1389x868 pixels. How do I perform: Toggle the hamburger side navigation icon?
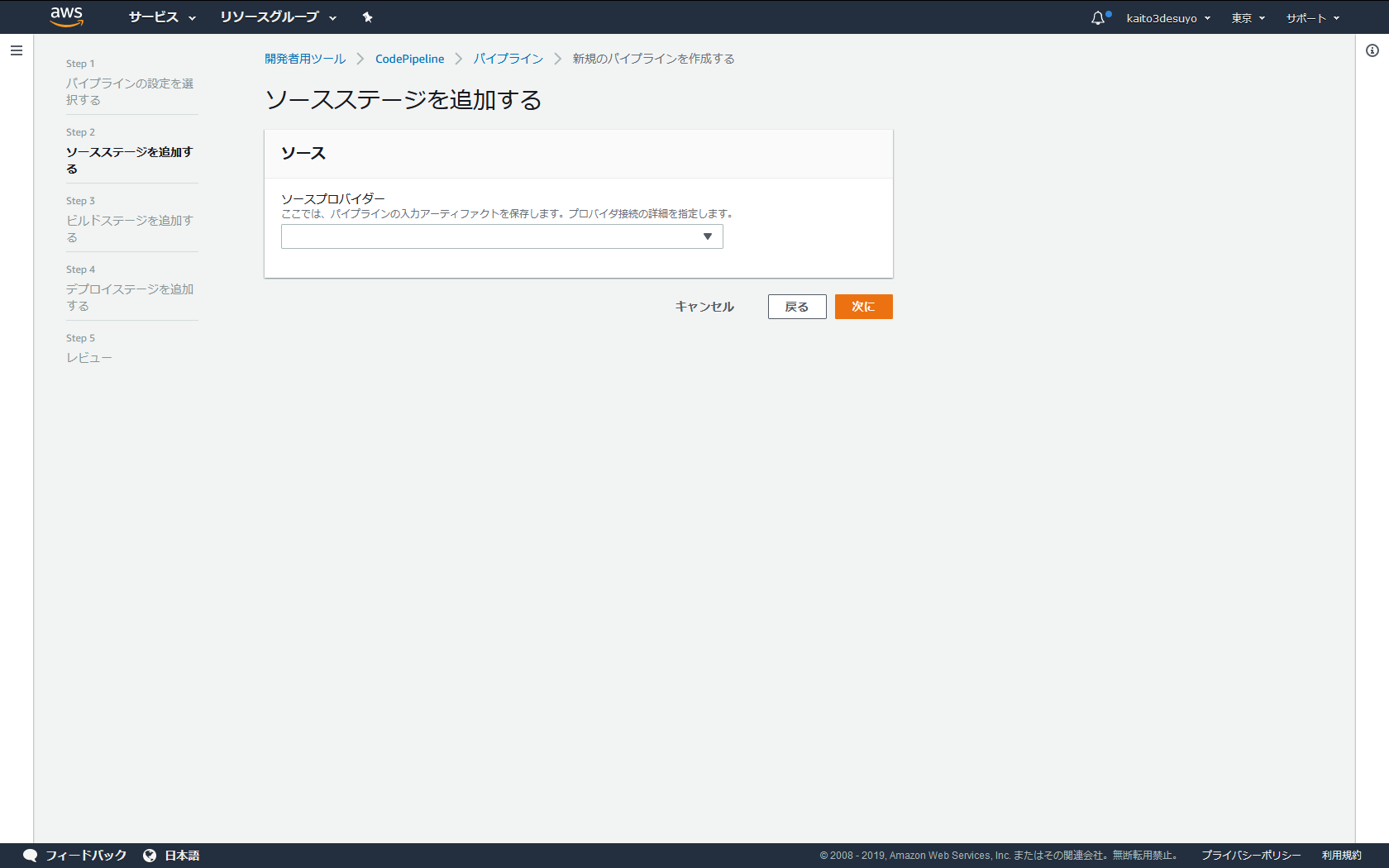point(17,50)
